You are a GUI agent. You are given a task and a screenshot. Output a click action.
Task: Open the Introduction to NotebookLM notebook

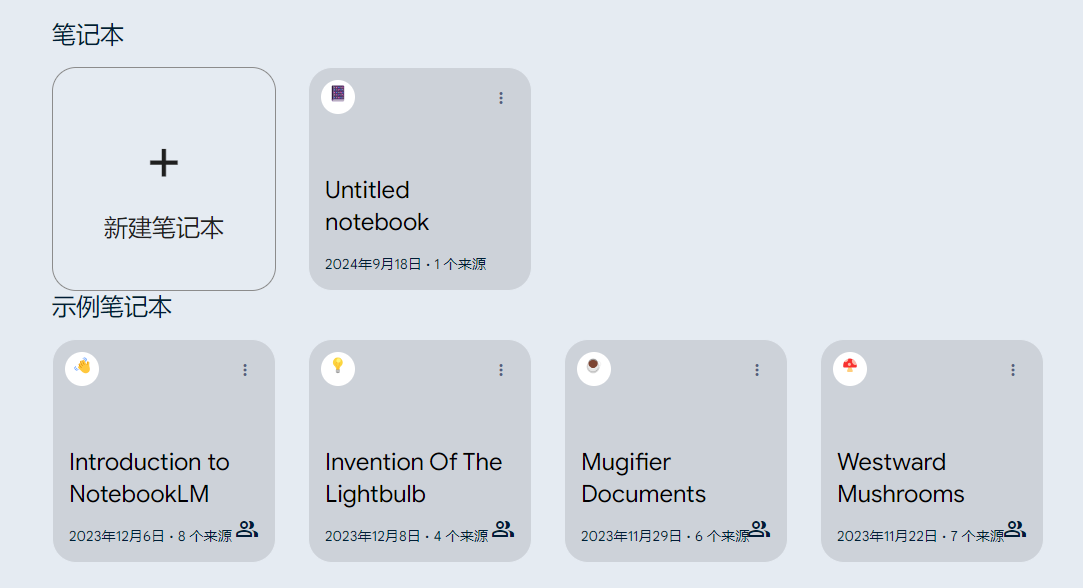[x=149, y=478]
